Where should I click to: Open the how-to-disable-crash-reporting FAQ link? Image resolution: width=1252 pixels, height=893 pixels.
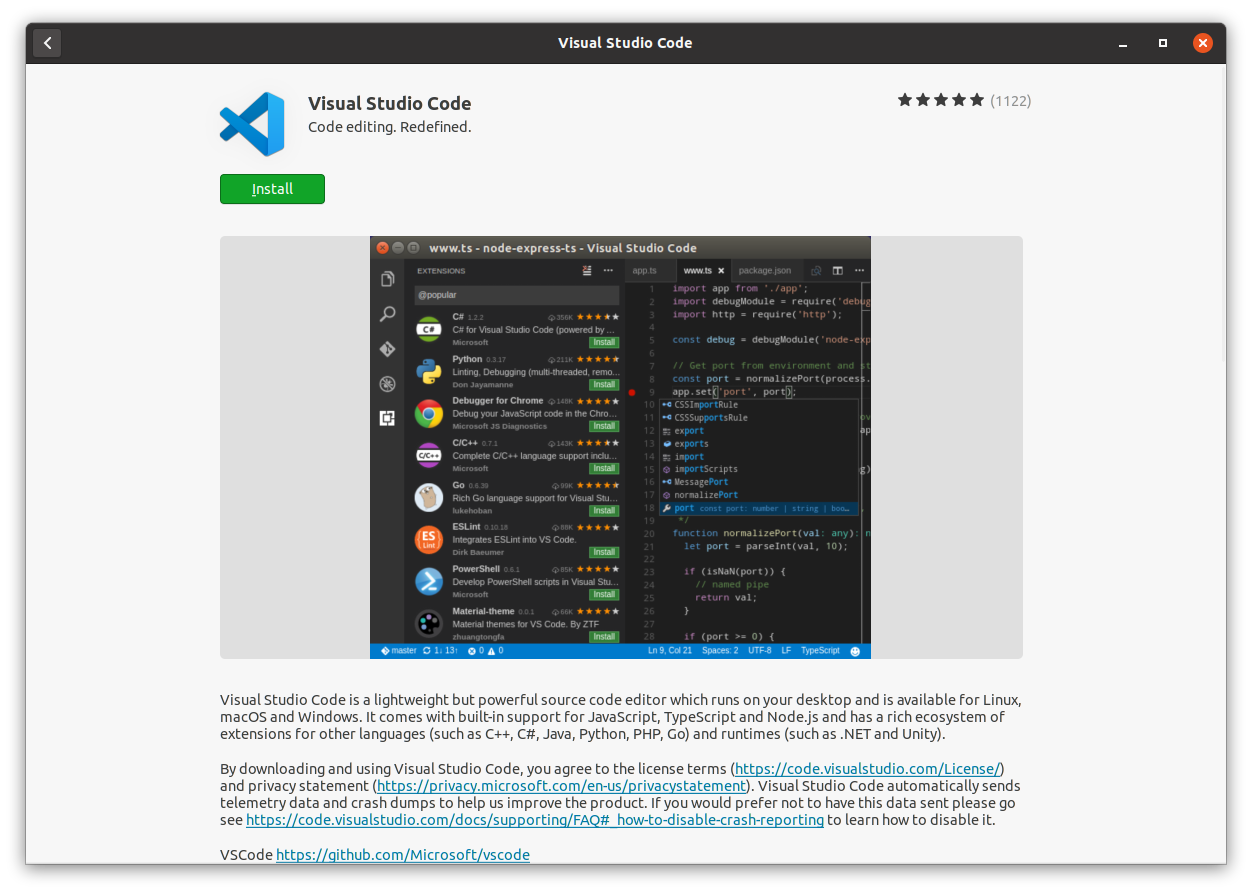535,820
